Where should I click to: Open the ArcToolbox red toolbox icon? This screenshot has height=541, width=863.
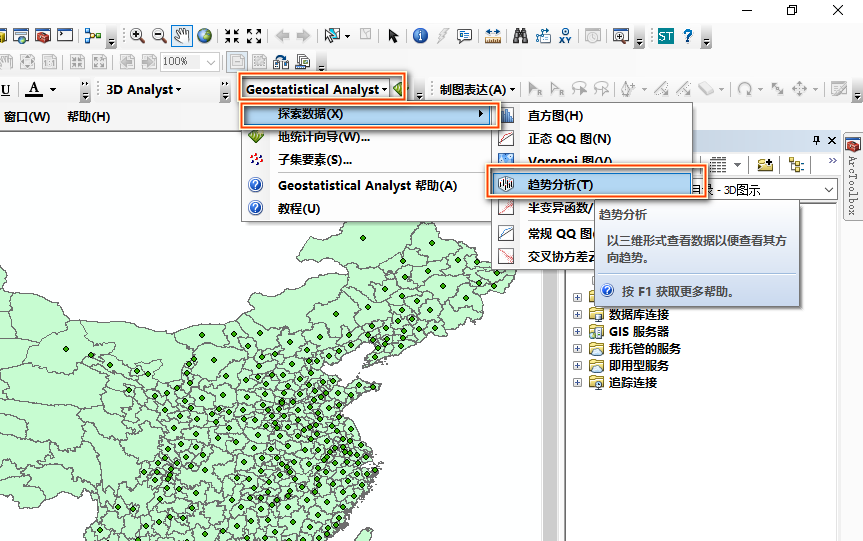[x=42, y=36]
